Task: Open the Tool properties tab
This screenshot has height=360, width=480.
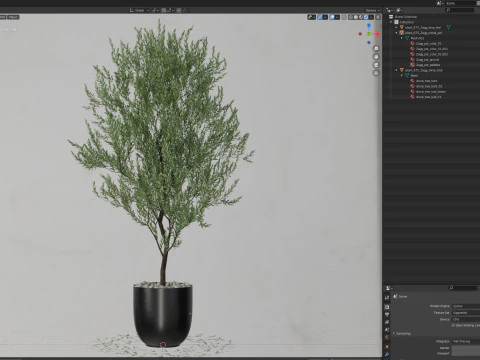Action: (387, 297)
